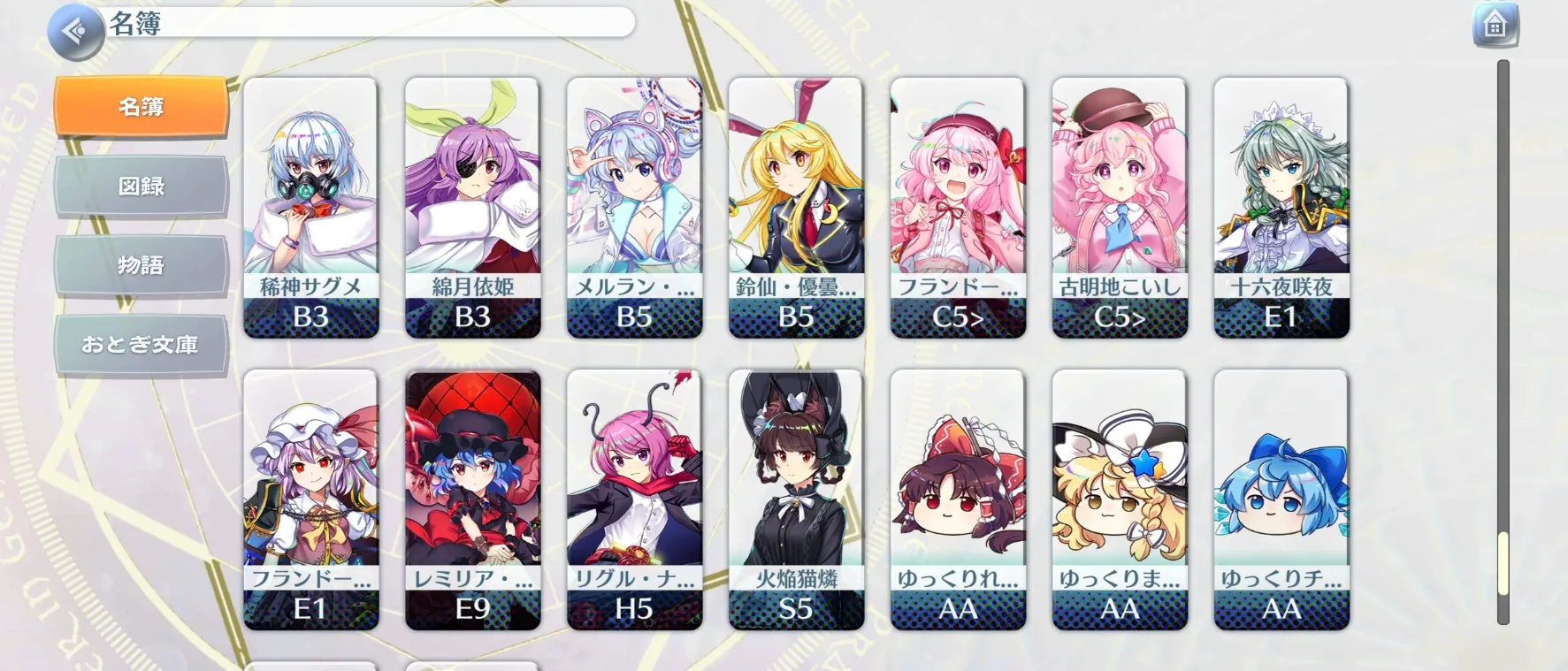
Task: Choose the リグル・ナ H5 card
Action: point(634,499)
